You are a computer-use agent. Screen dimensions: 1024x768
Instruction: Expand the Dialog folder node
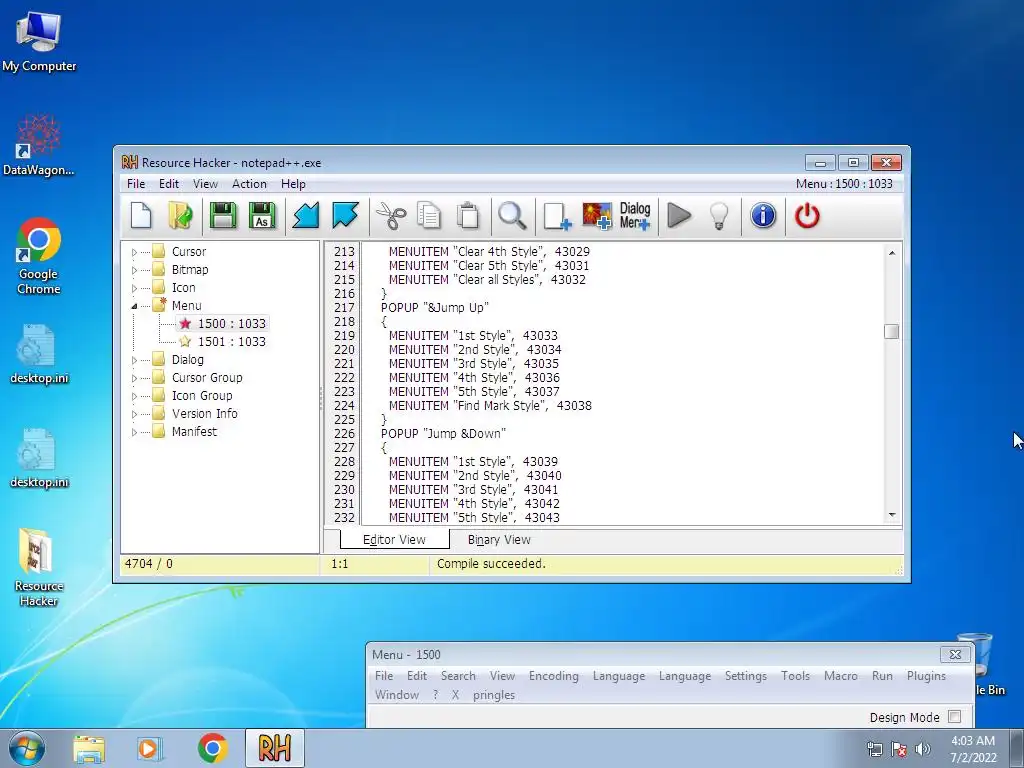point(135,360)
